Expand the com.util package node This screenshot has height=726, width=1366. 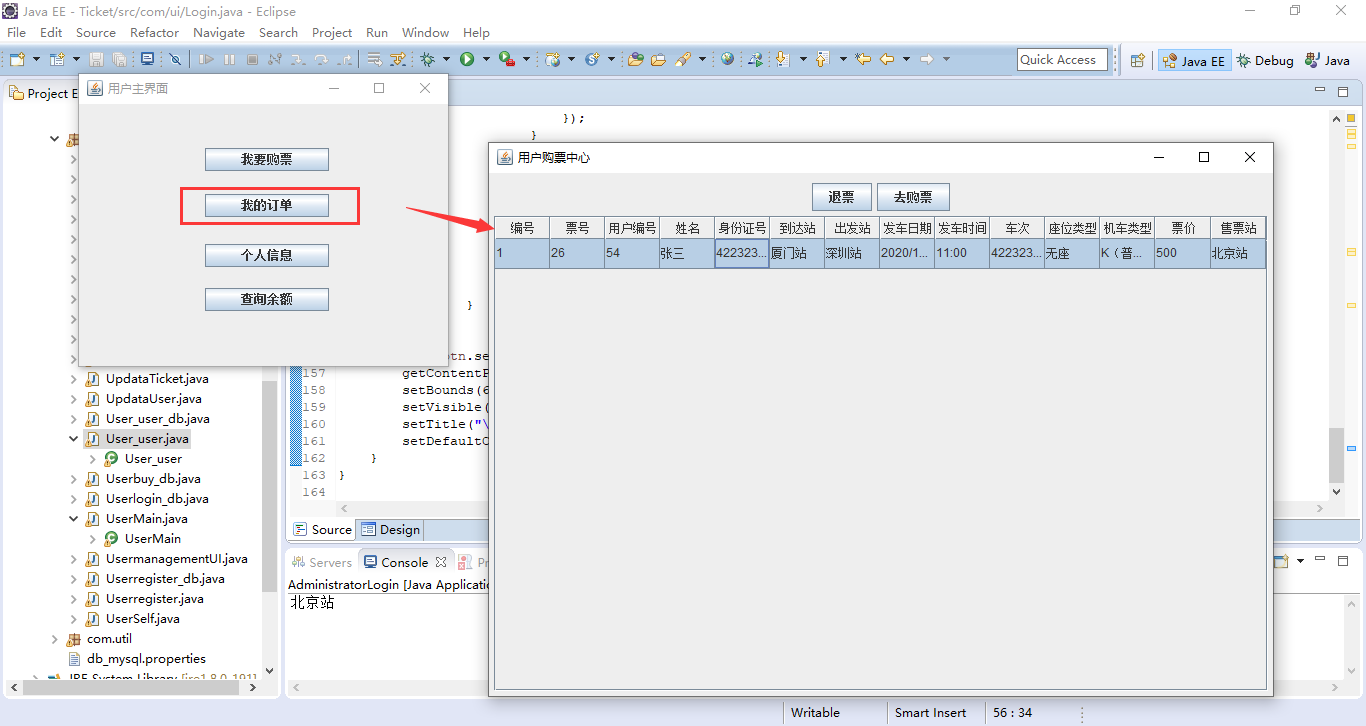click(x=55, y=639)
